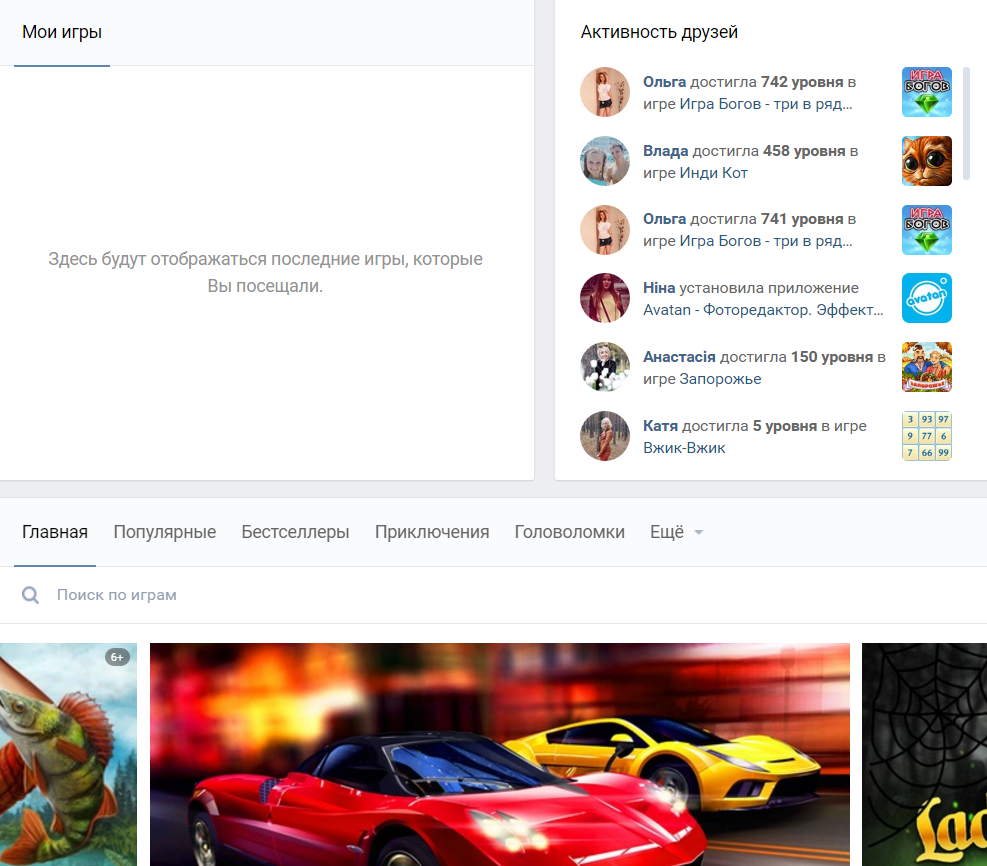Open Катя's profile avatar
The image size is (987, 866).
click(605, 436)
